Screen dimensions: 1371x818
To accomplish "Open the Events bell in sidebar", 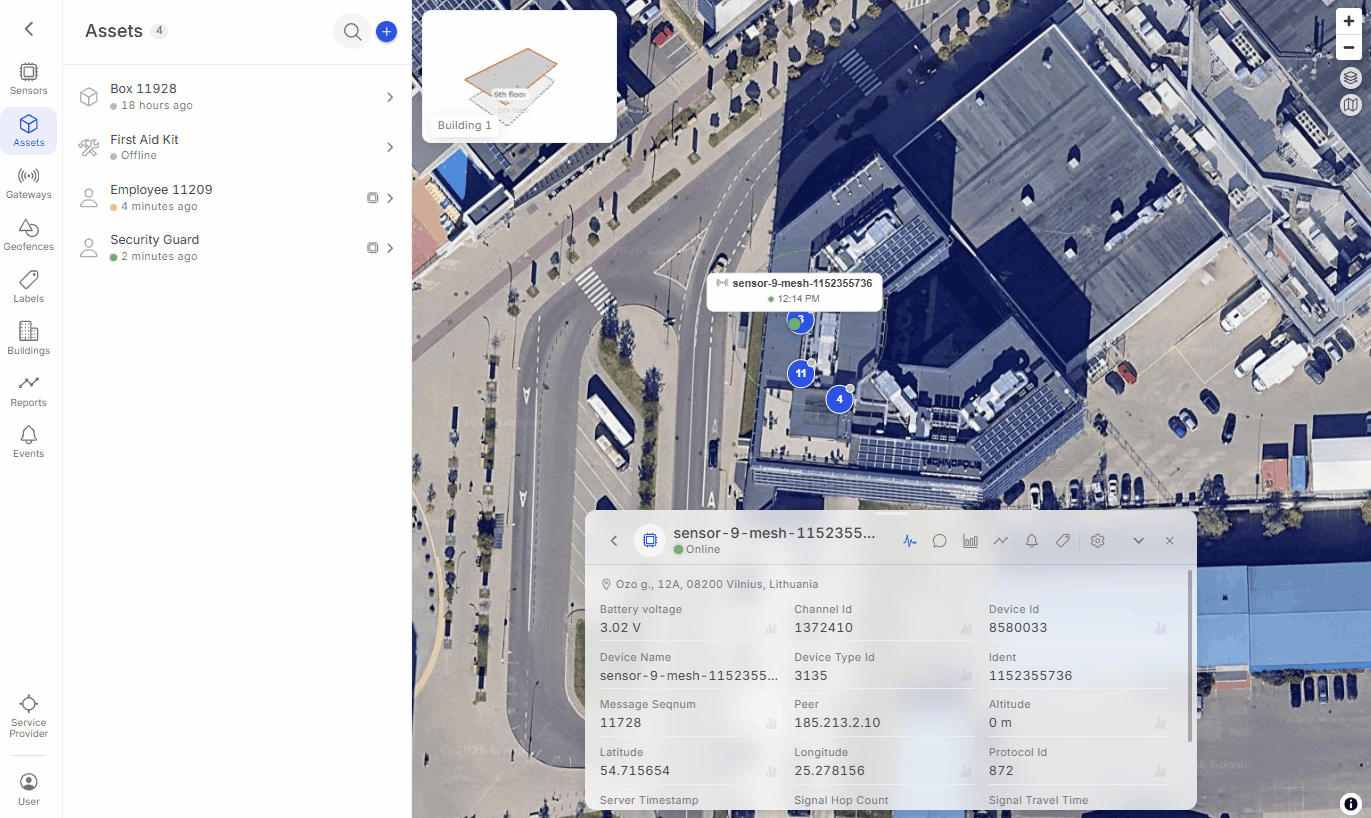I will (x=29, y=441).
